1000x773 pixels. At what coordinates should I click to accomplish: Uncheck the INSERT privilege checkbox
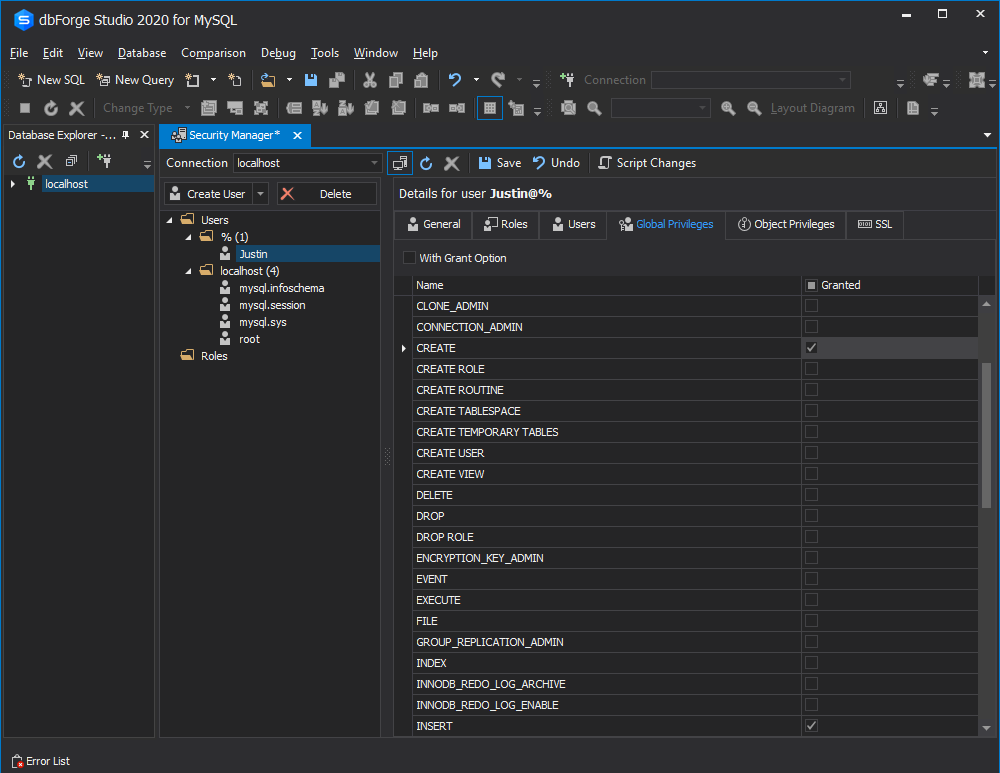point(811,726)
